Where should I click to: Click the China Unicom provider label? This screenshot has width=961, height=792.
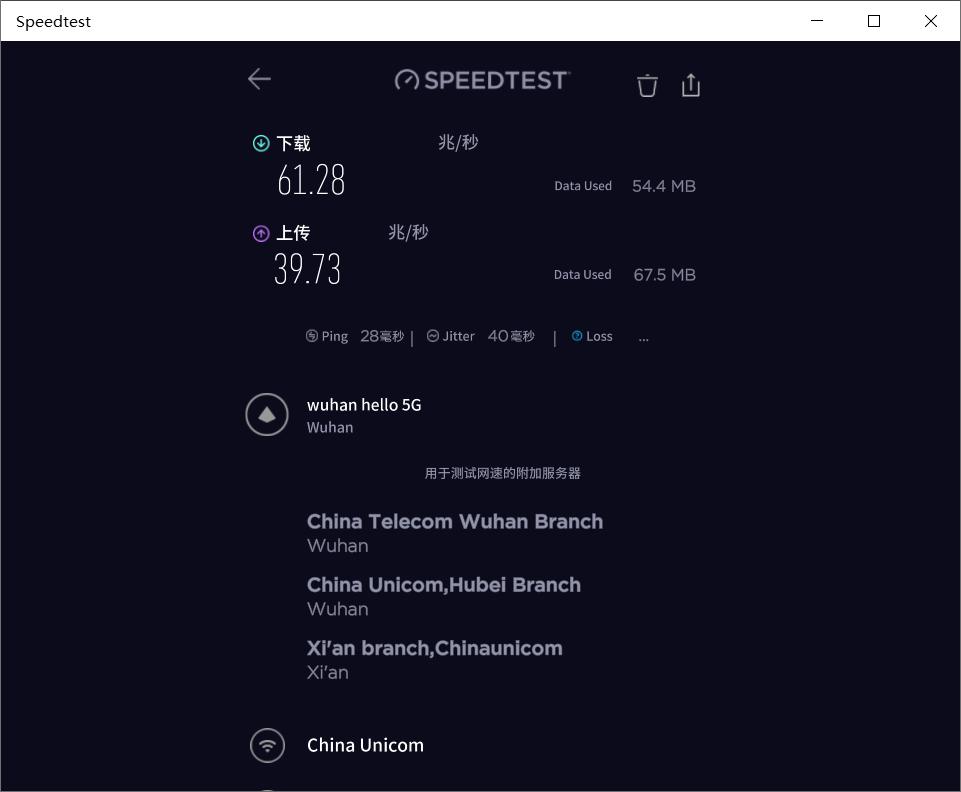(365, 745)
